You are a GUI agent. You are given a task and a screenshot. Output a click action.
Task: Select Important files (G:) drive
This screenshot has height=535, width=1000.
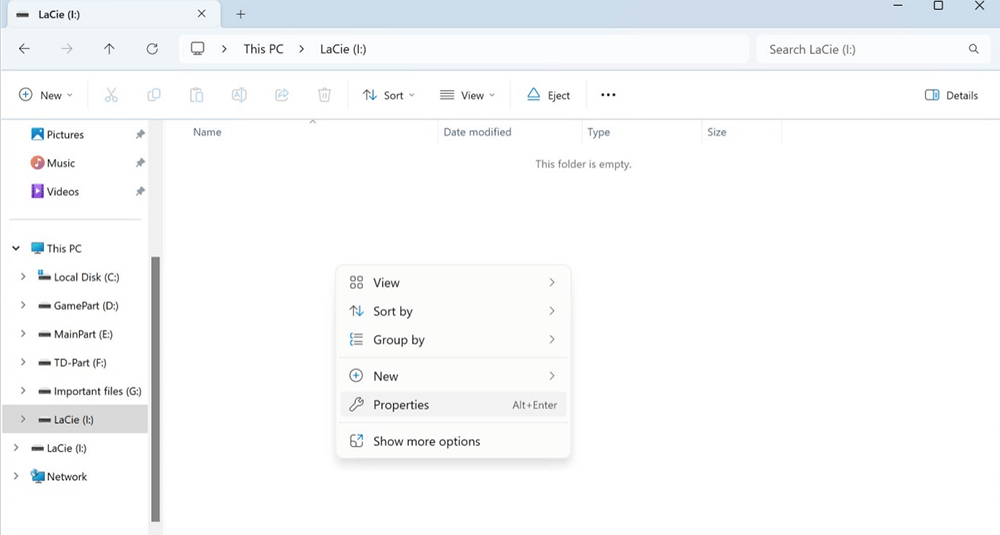(90, 391)
